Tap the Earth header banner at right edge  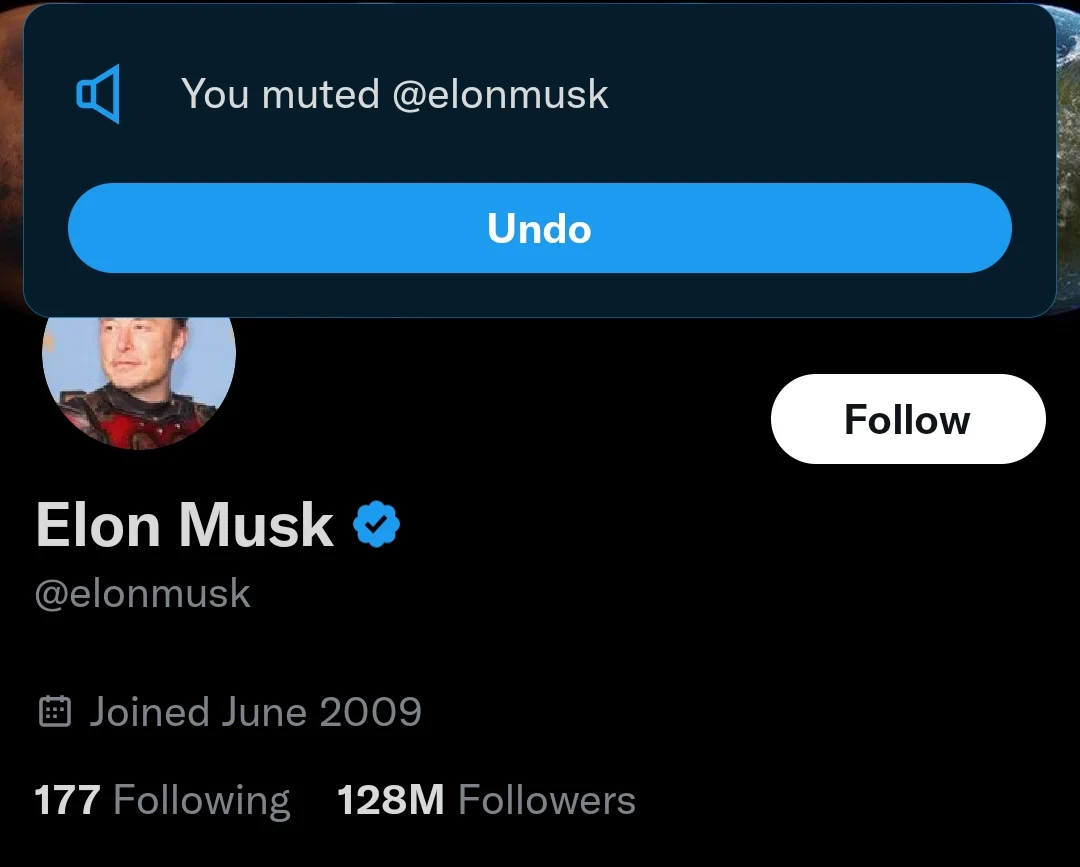click(1067, 150)
